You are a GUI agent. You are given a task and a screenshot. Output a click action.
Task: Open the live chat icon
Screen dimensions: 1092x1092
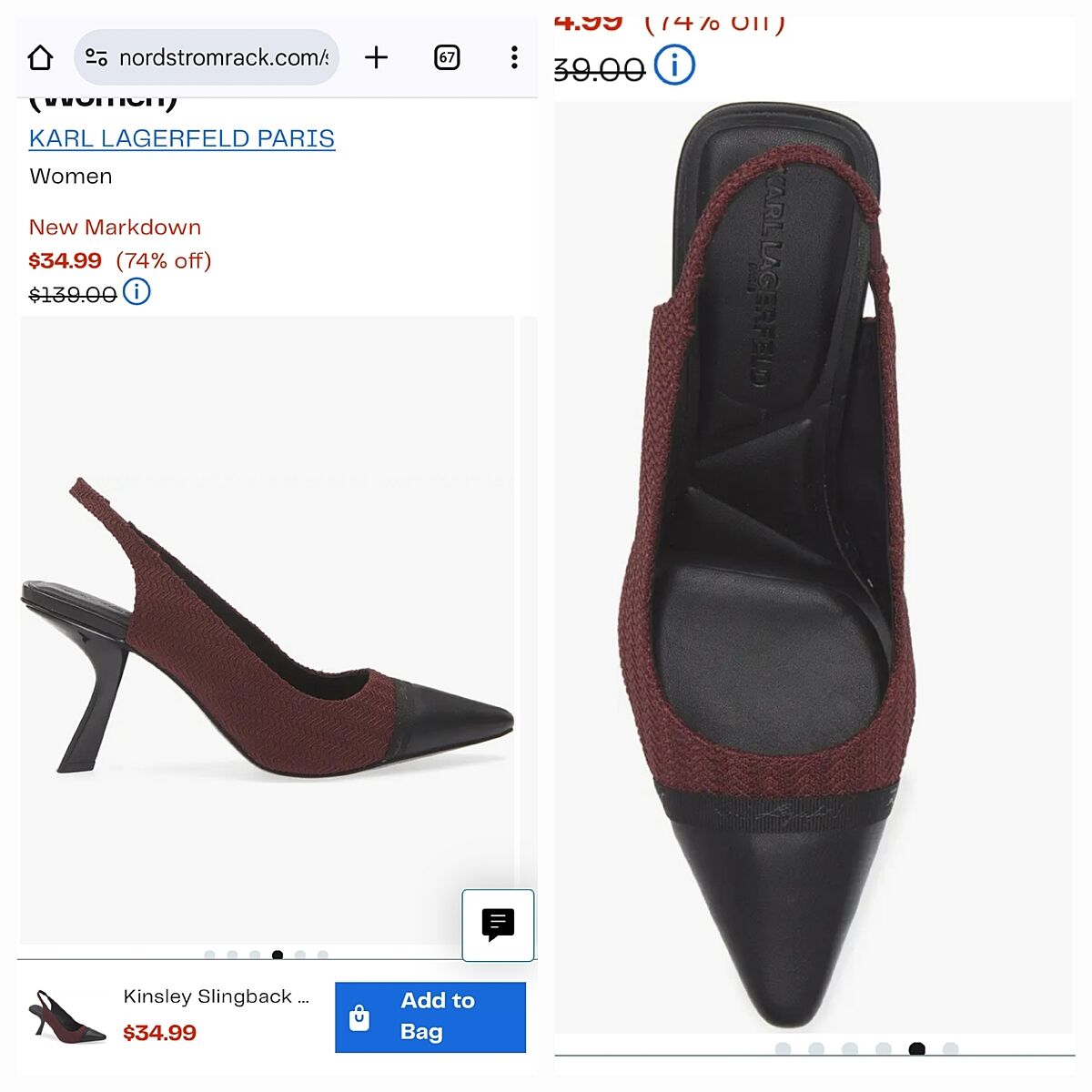pyautogui.click(x=498, y=925)
